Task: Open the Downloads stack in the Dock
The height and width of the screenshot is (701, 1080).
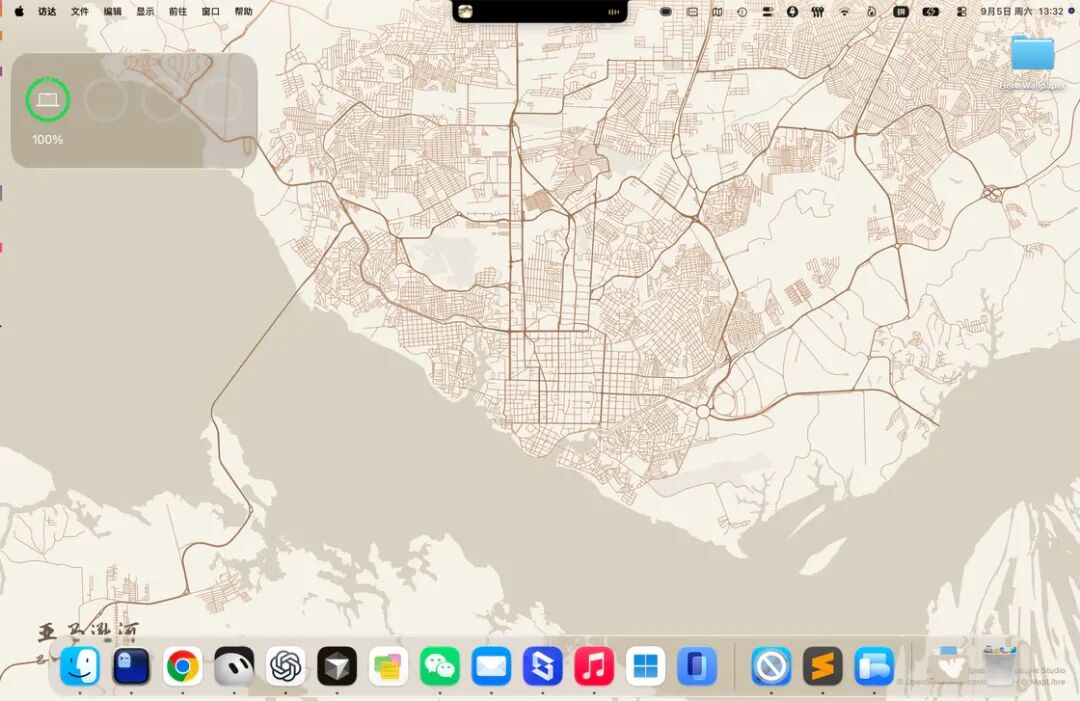Action: point(948,665)
